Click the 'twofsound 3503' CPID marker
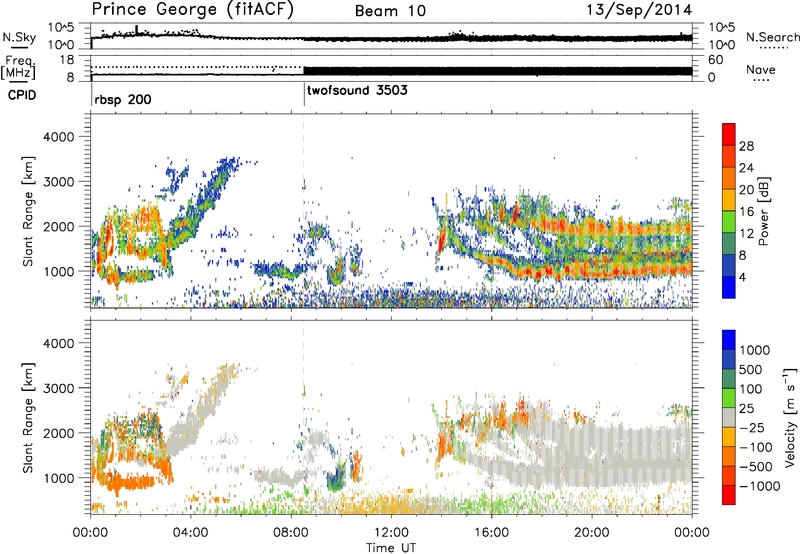The height and width of the screenshot is (554, 800). pos(357,90)
